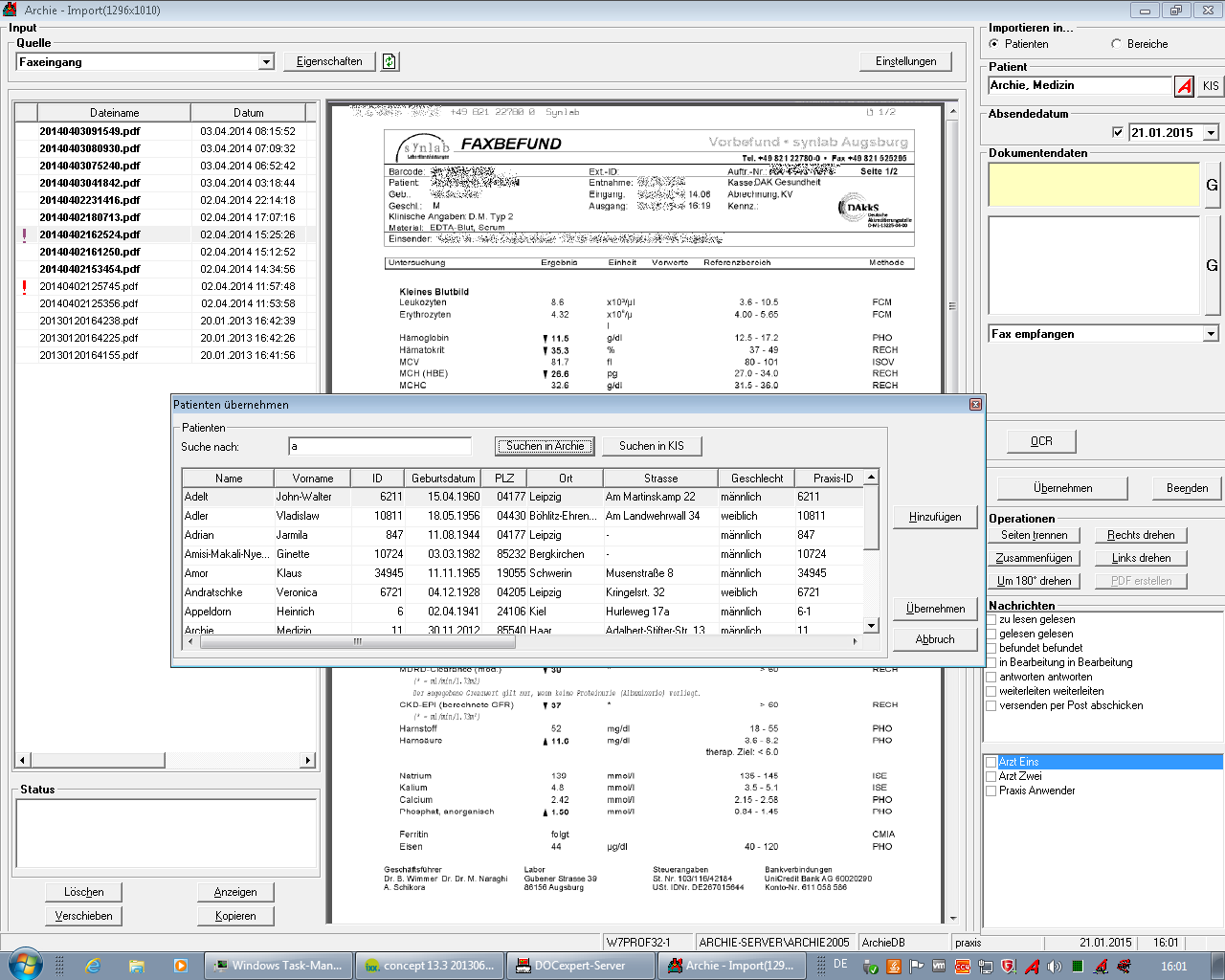Click the Suchen in KIS button

[x=651, y=446]
